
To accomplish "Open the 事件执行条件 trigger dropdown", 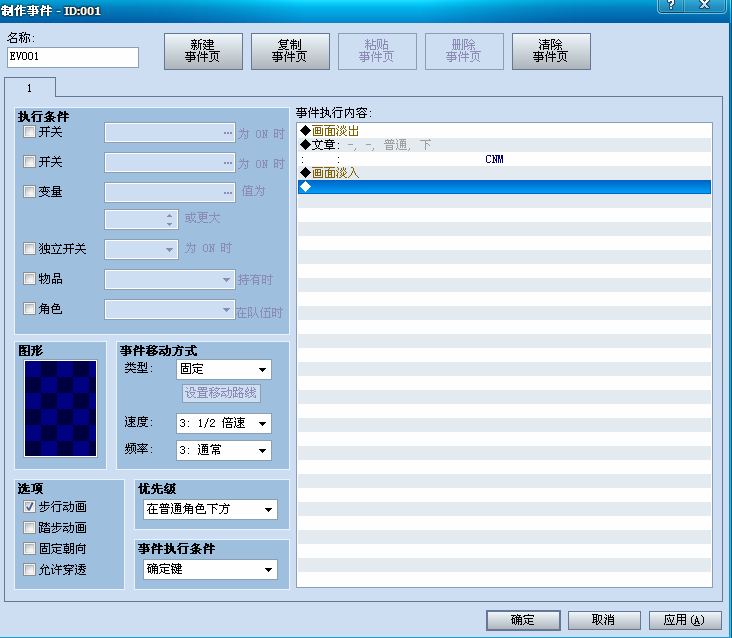I will [x=210, y=569].
